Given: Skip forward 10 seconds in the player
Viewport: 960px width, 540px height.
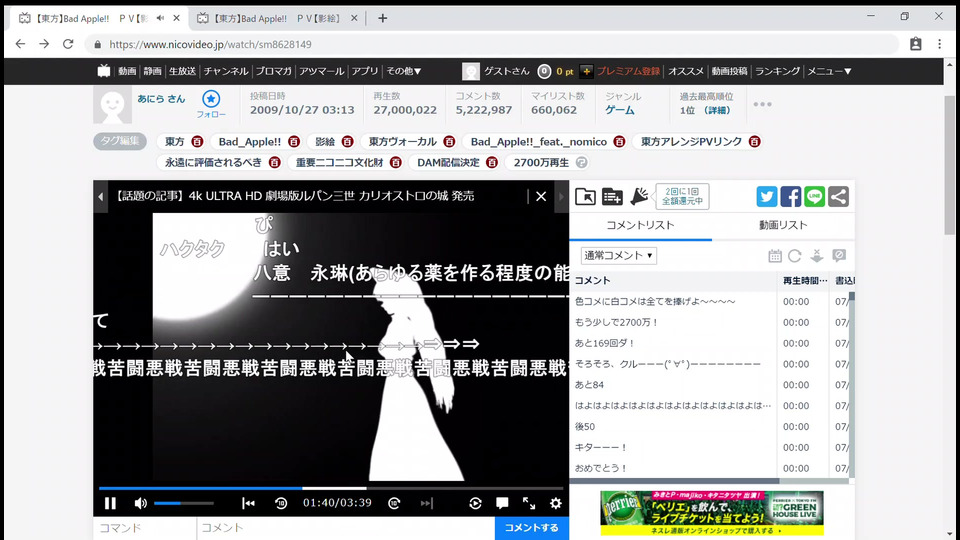Looking at the screenshot, I should coord(394,503).
